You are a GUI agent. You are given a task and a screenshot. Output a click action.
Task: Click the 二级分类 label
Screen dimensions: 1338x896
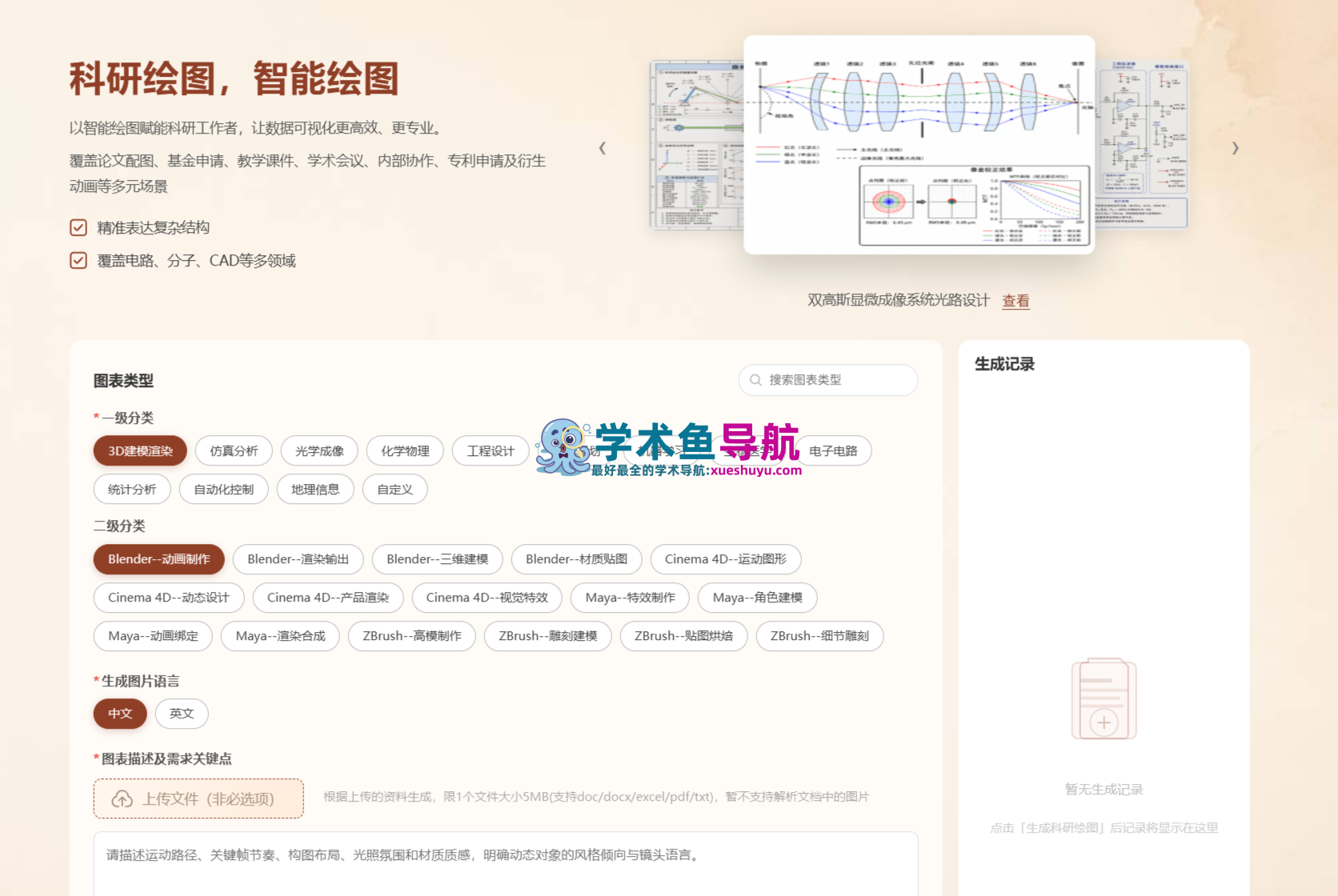119,526
